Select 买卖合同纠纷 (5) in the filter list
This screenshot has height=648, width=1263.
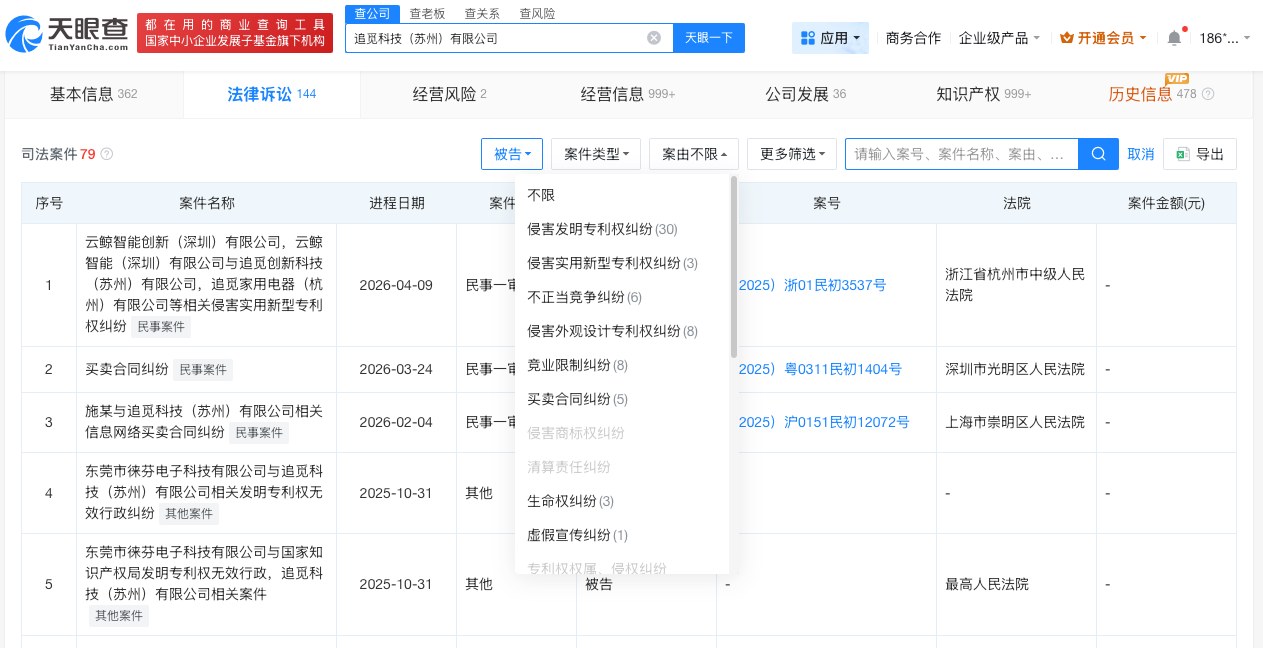coord(578,399)
